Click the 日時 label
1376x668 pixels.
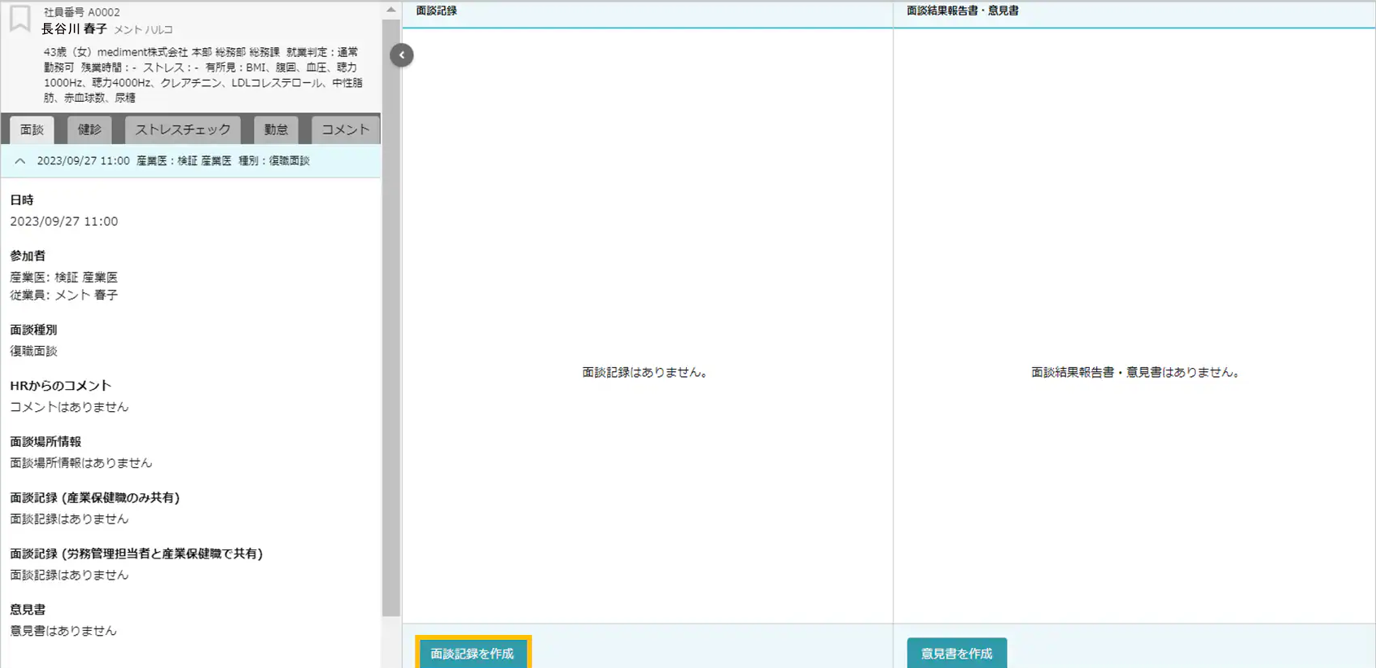pos(22,200)
